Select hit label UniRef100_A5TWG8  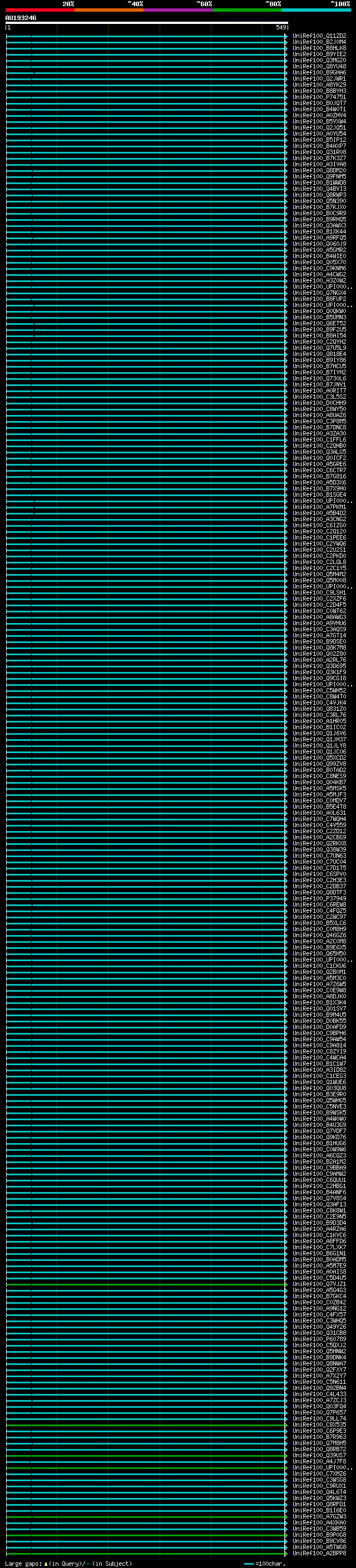pos(319,1547)
